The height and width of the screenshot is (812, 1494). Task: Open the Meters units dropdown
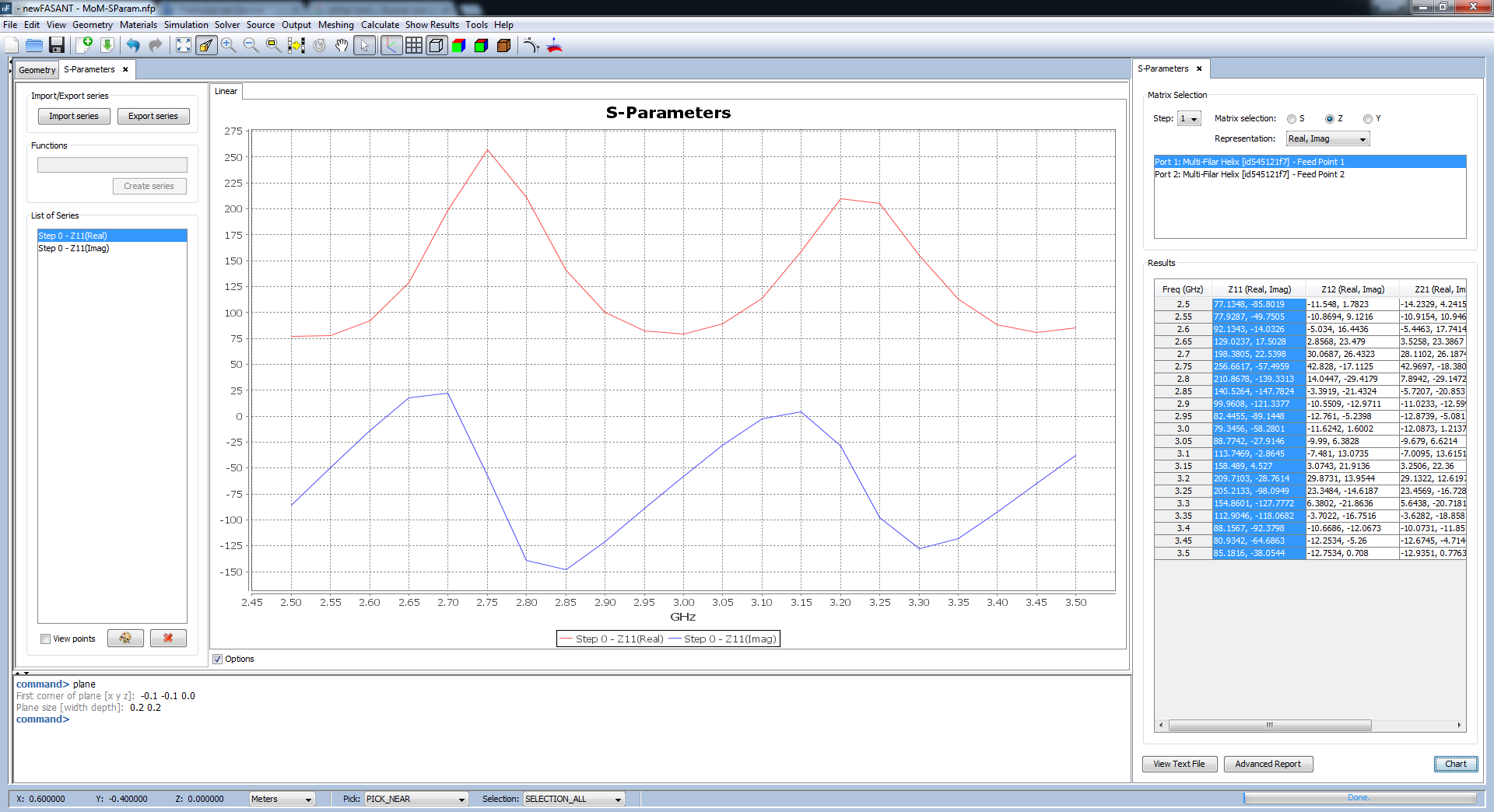click(281, 799)
